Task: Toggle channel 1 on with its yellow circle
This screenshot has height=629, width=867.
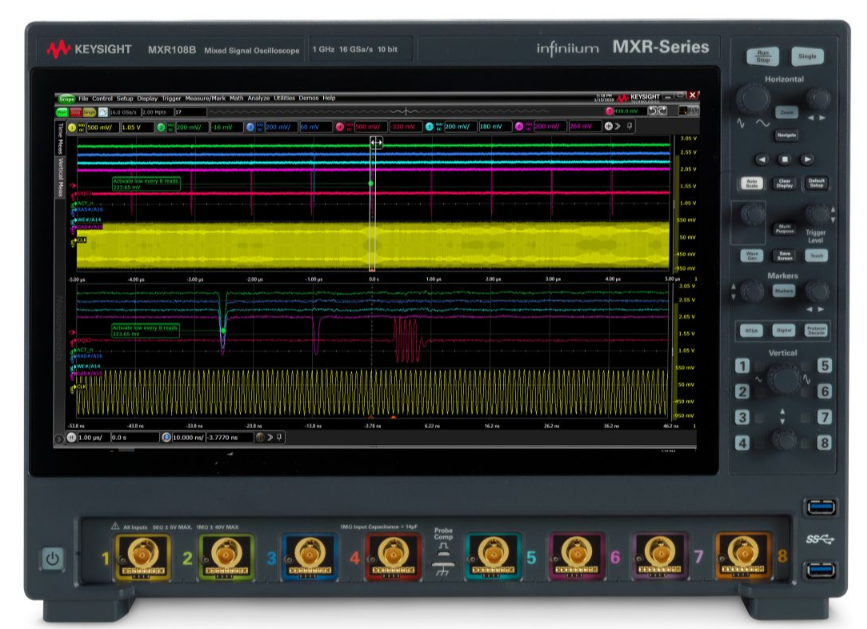Action: tap(72, 126)
